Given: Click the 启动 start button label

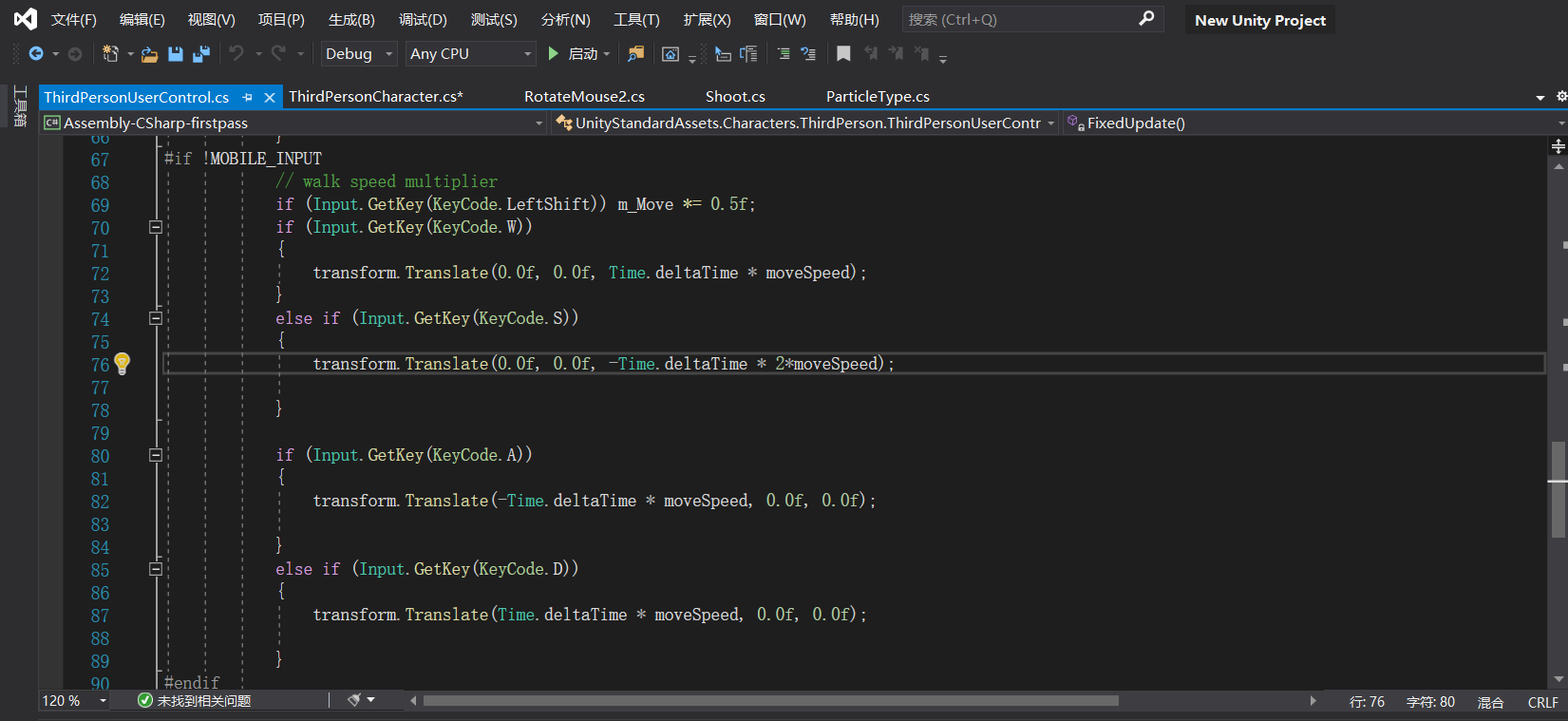Looking at the screenshot, I should pos(583,54).
